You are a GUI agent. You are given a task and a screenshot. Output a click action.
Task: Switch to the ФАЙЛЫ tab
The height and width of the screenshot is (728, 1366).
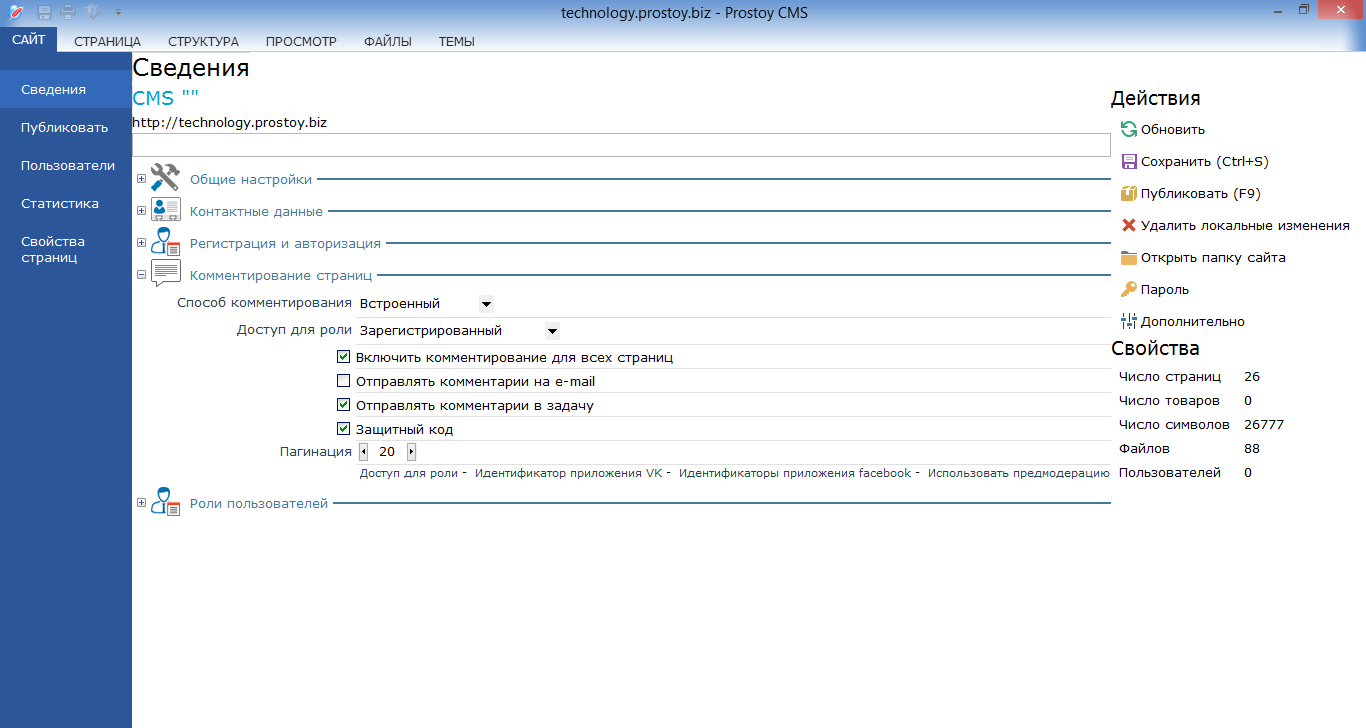pos(388,41)
